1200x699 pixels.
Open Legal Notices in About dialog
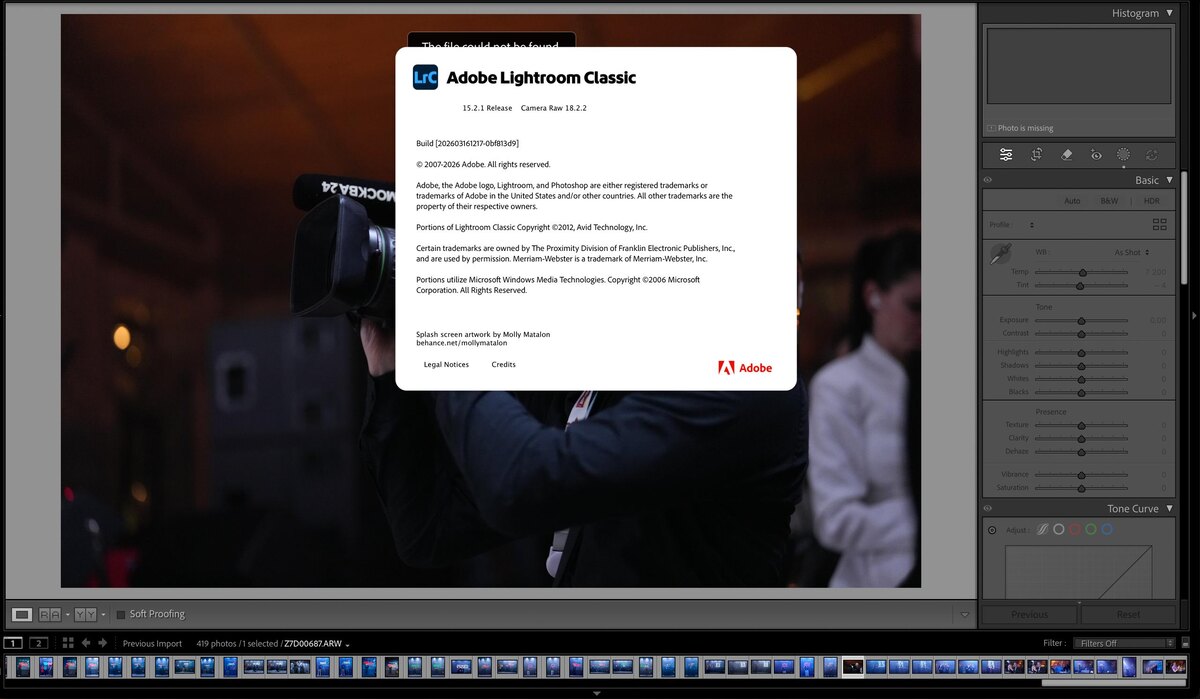tap(446, 365)
